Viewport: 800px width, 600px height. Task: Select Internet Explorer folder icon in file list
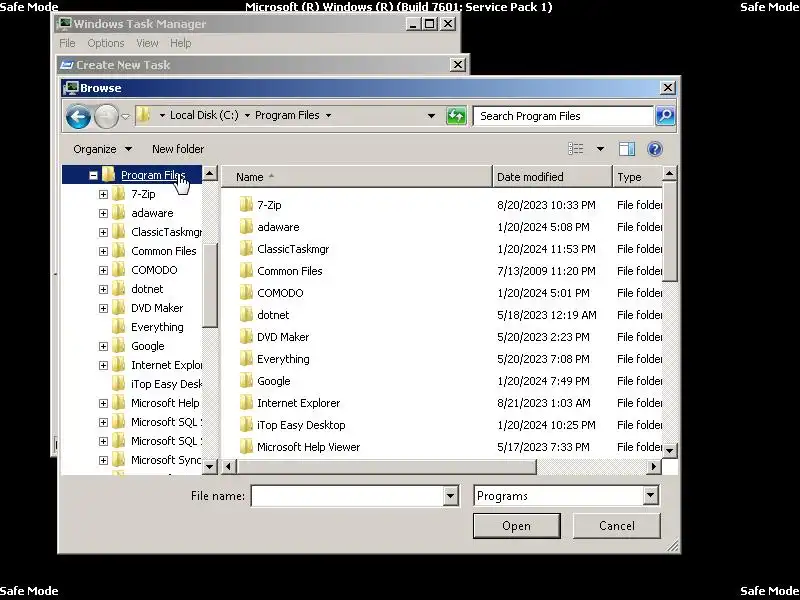(x=246, y=402)
